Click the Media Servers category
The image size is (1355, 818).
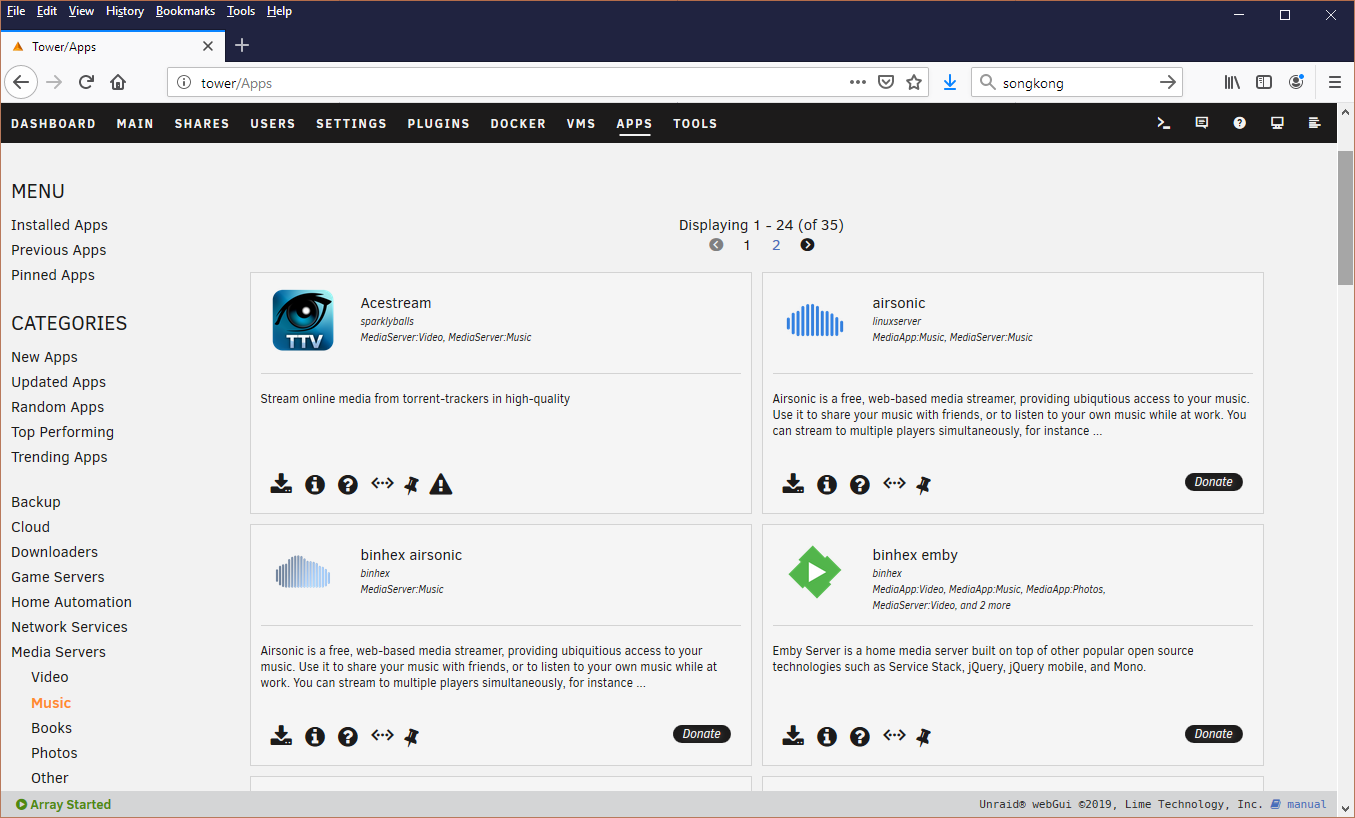(x=58, y=652)
